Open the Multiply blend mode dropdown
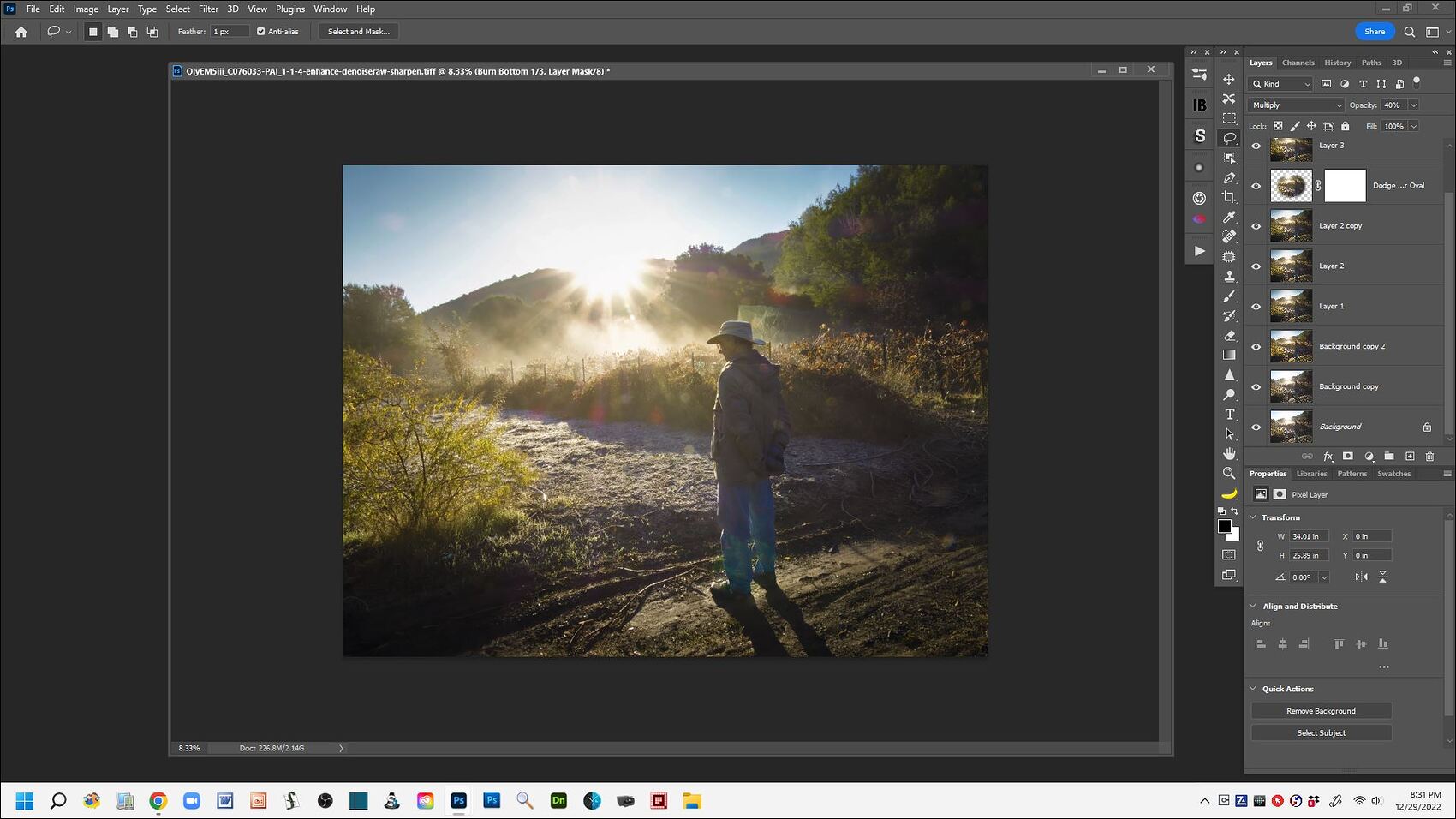1456x819 pixels. pos(1295,105)
